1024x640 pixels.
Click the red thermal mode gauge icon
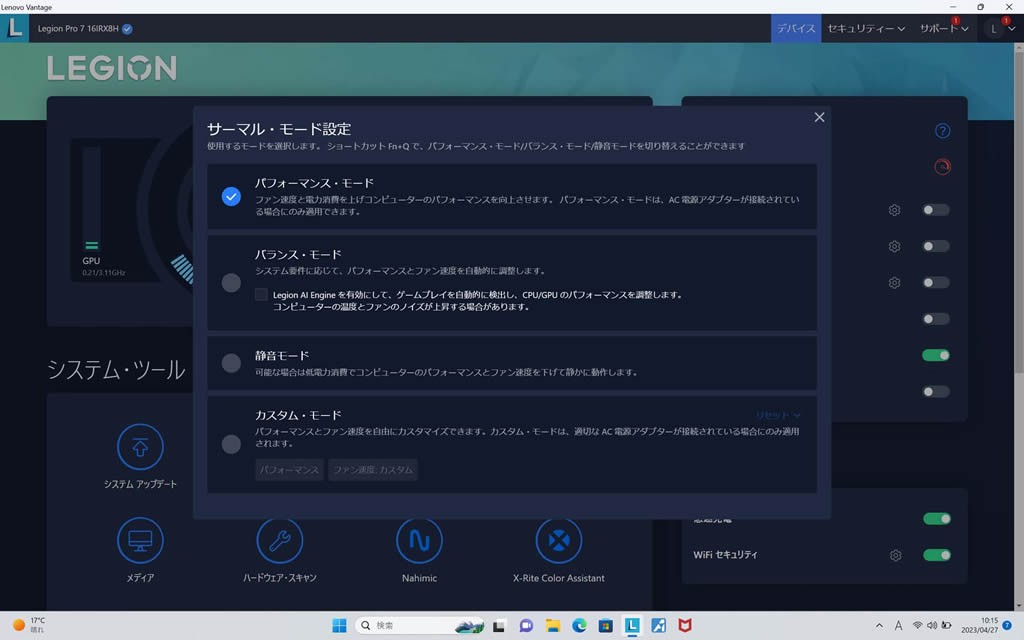coord(942,167)
